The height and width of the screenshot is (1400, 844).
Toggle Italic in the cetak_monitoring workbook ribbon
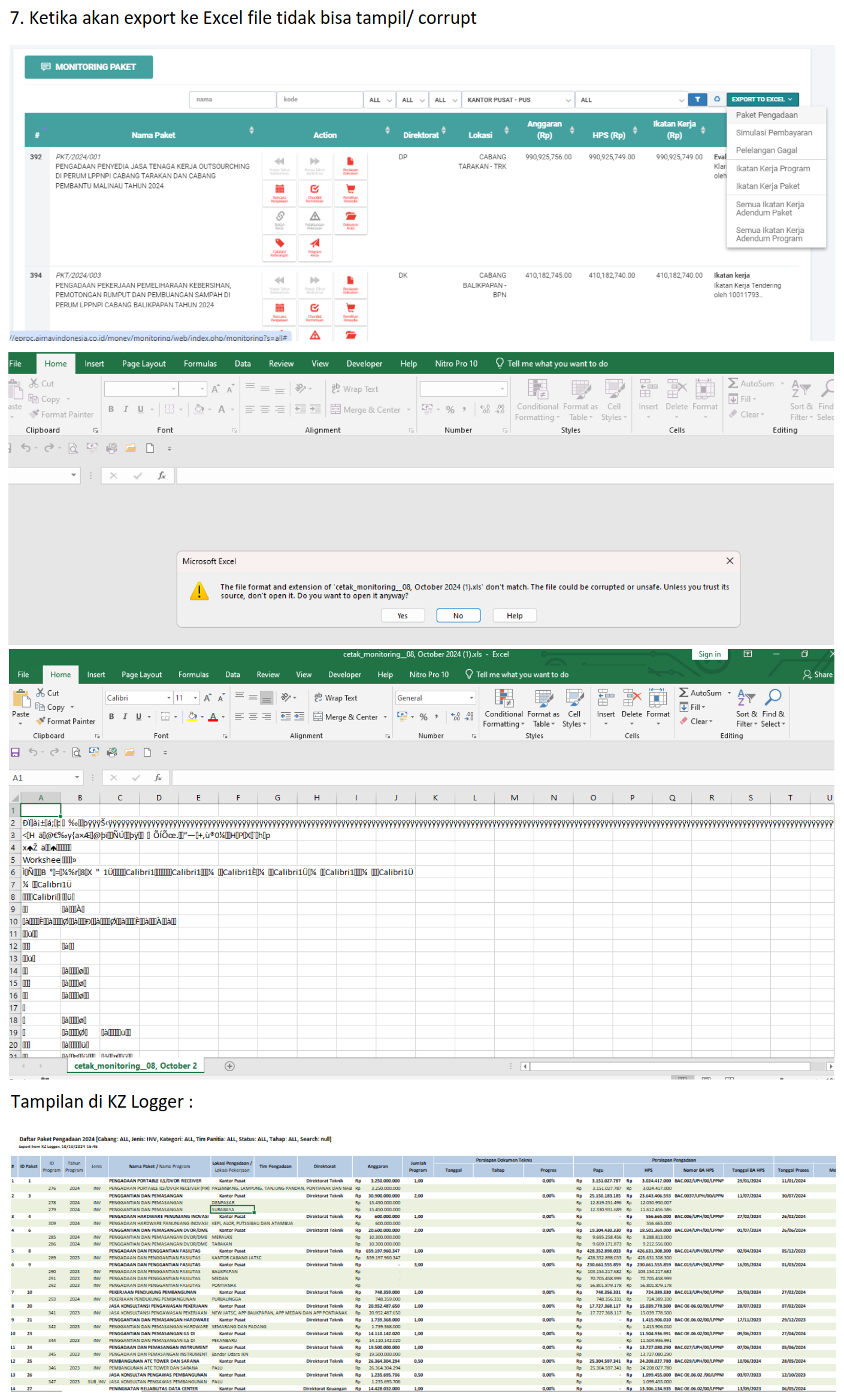125,716
